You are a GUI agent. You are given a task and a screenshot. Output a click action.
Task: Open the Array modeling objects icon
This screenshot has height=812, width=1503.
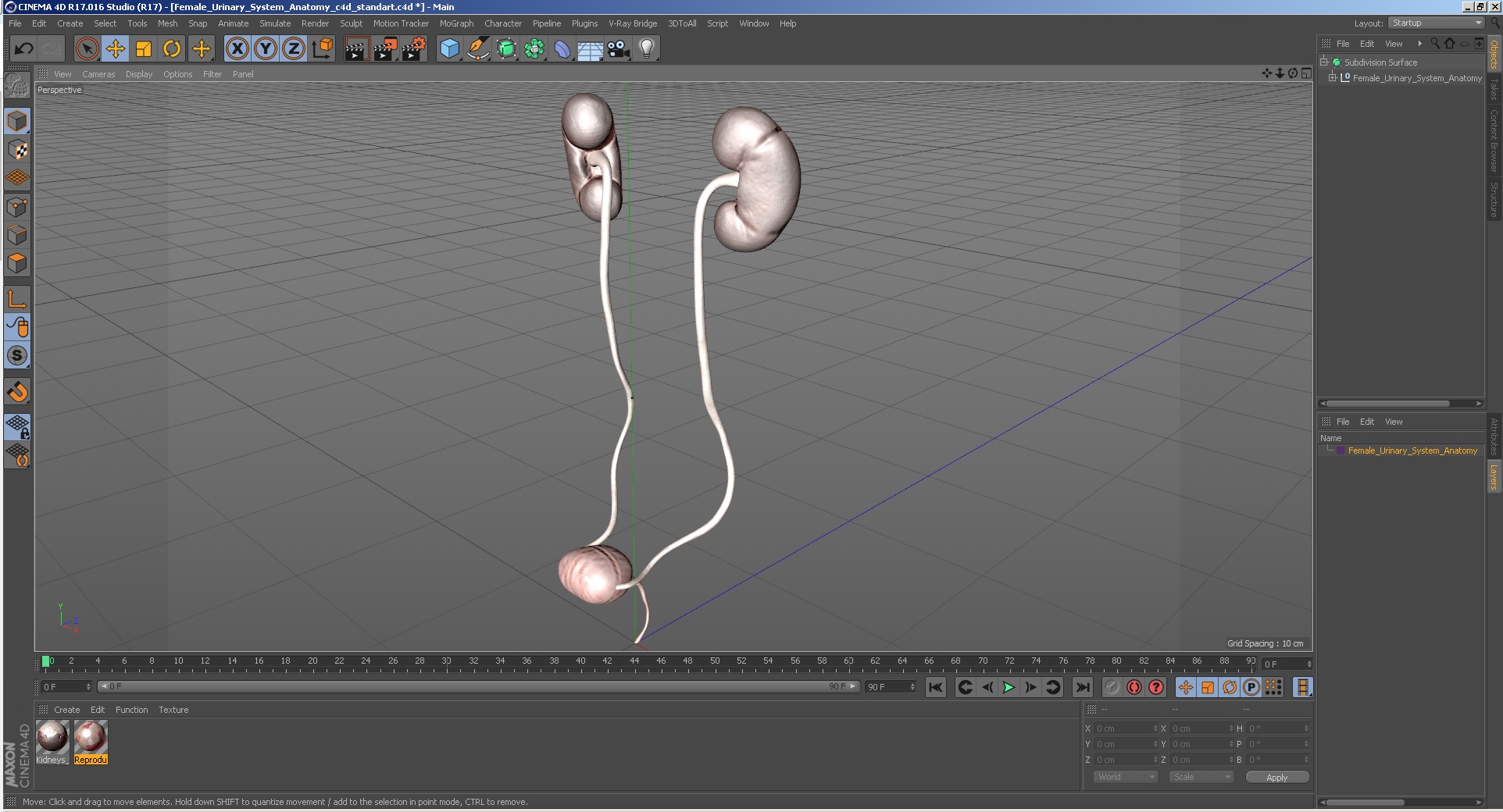click(534, 49)
